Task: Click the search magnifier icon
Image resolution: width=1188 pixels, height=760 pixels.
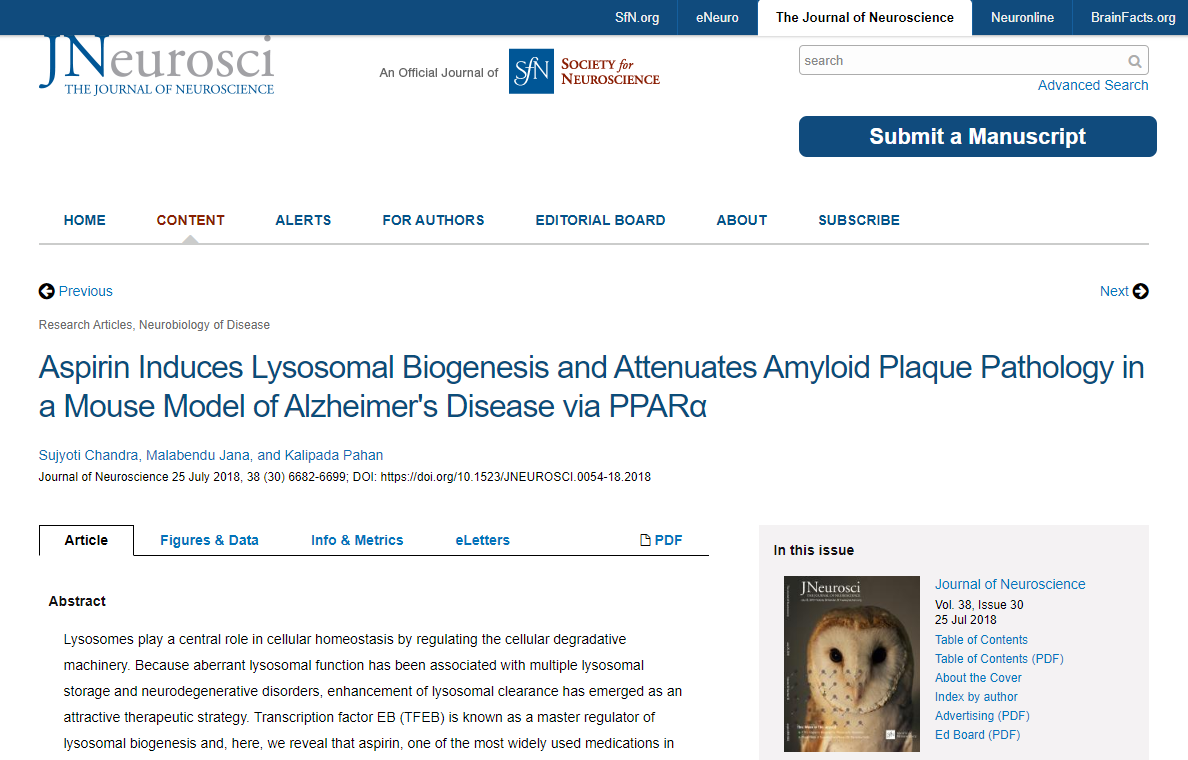Action: [1134, 61]
